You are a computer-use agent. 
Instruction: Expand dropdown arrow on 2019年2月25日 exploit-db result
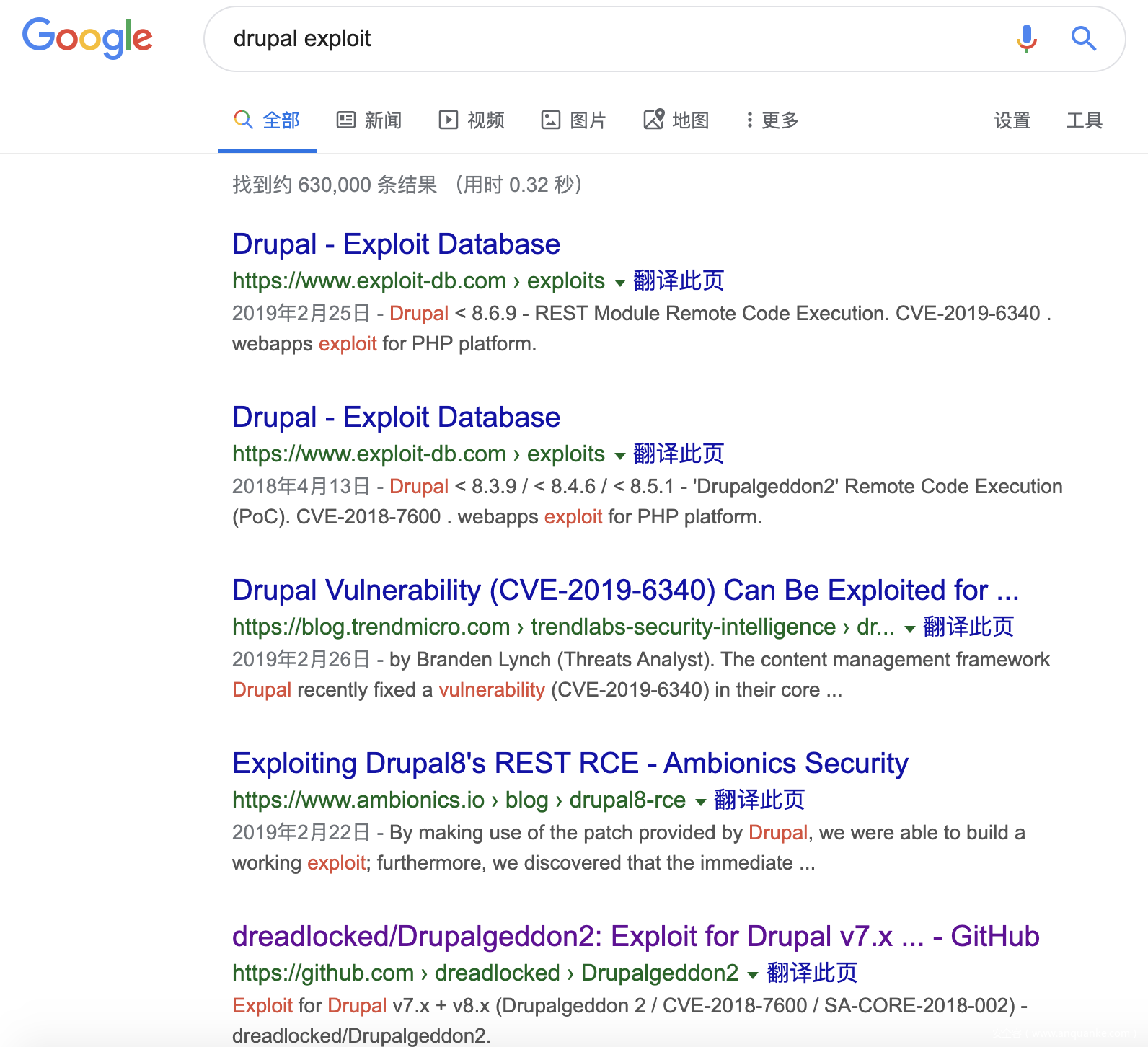[619, 283]
